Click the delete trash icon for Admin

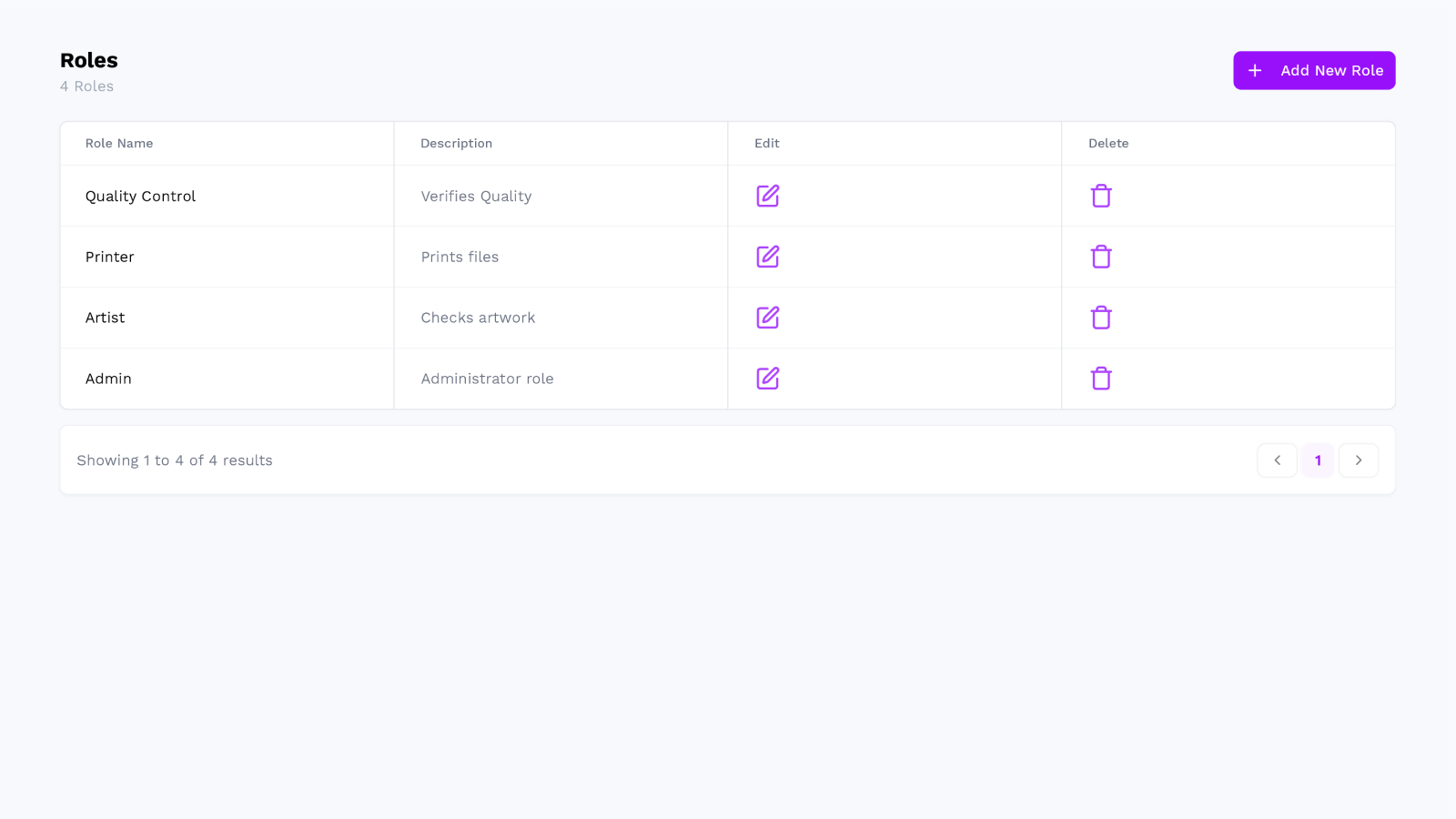pos(1101,379)
